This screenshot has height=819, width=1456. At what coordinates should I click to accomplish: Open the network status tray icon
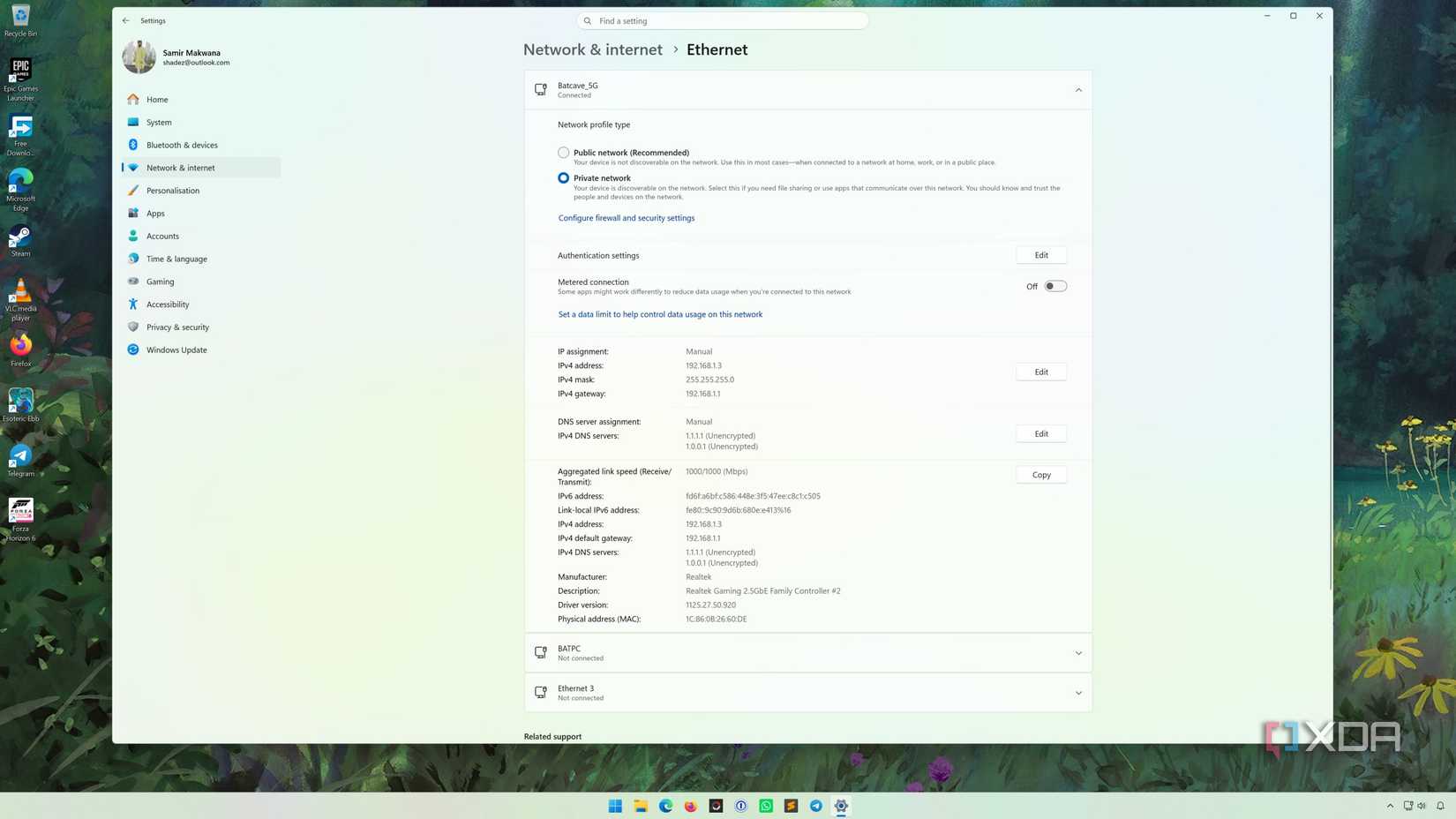pos(1408,806)
